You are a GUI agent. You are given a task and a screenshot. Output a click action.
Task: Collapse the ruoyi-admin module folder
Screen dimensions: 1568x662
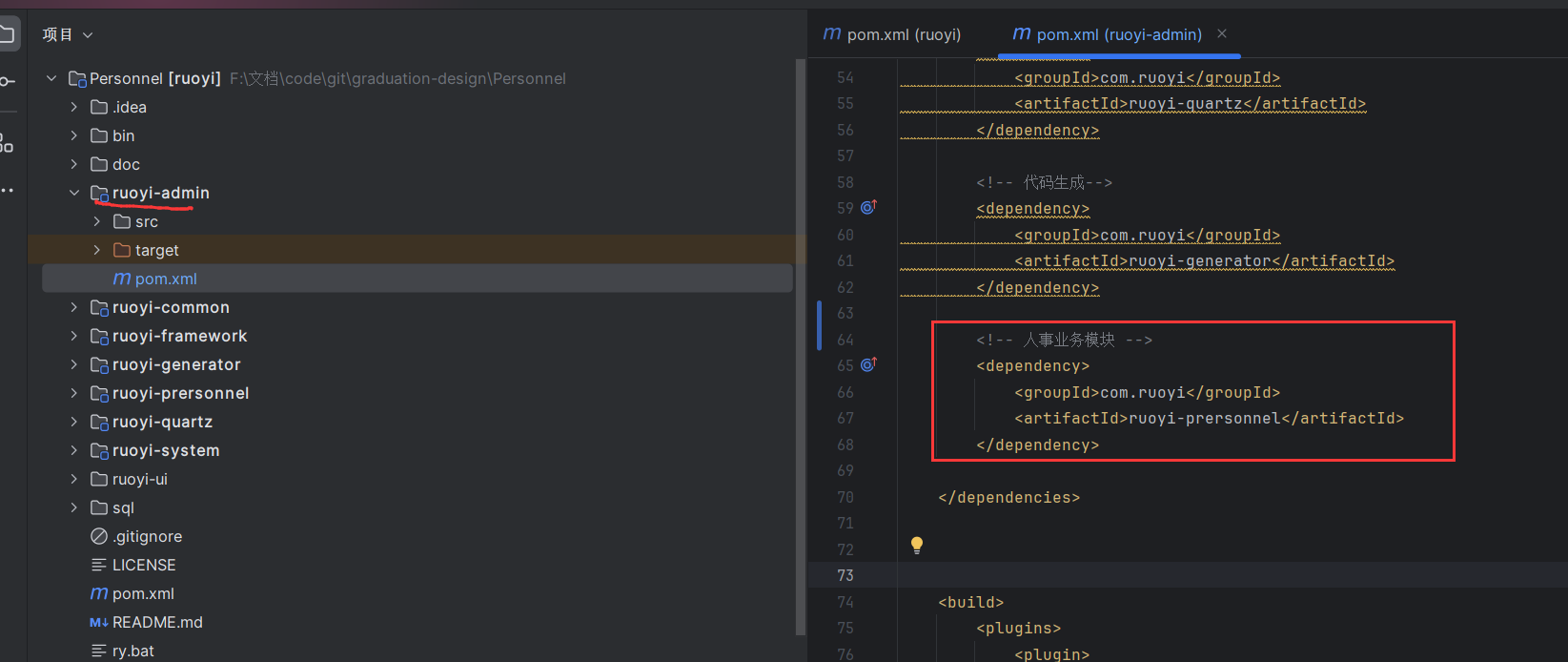click(74, 193)
